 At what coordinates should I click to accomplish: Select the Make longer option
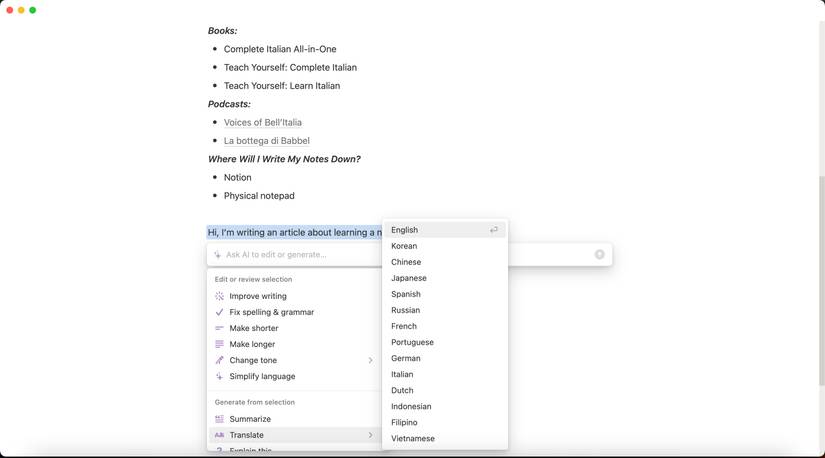tap(295, 344)
